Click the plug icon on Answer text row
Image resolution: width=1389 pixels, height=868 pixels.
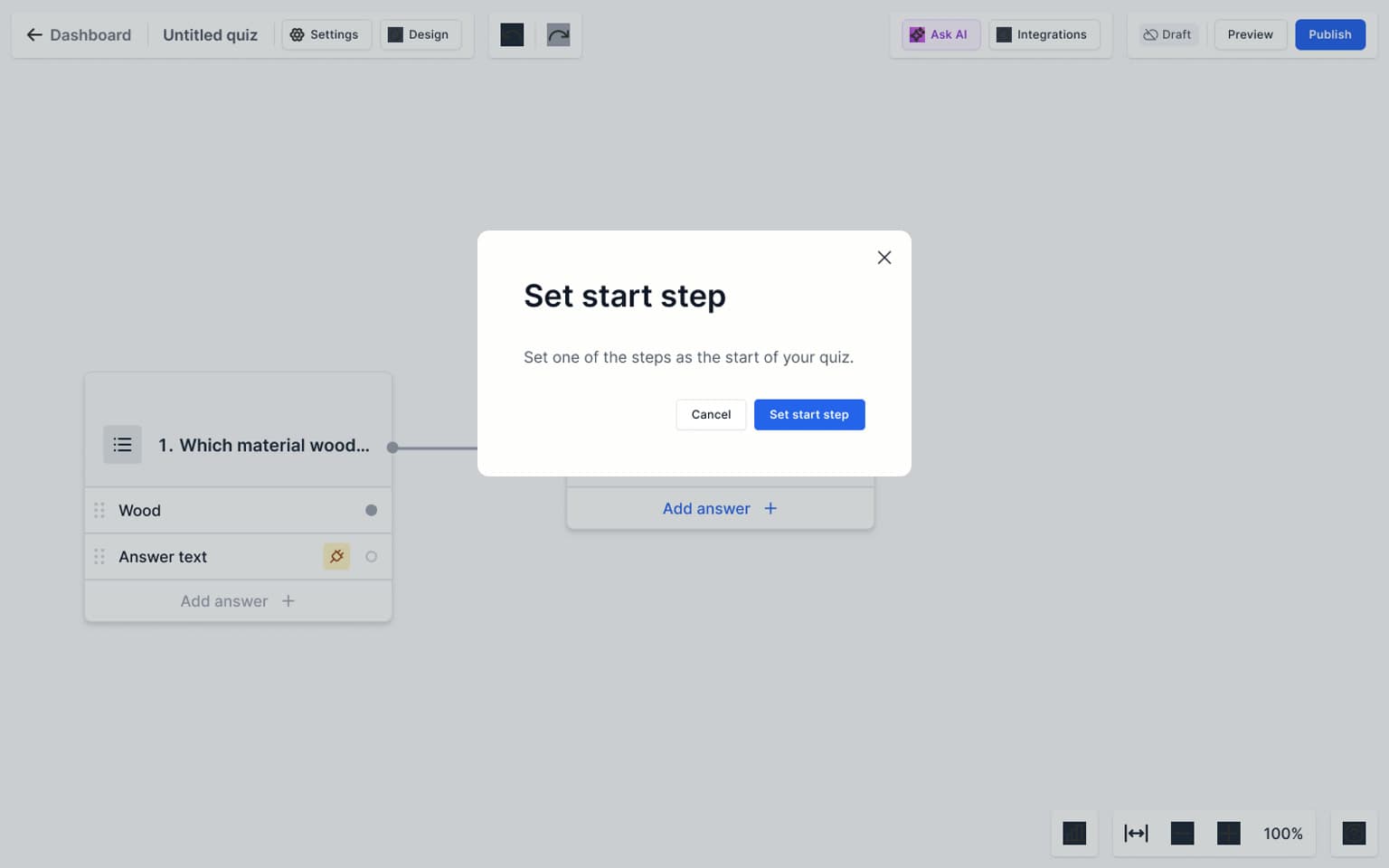click(x=336, y=557)
